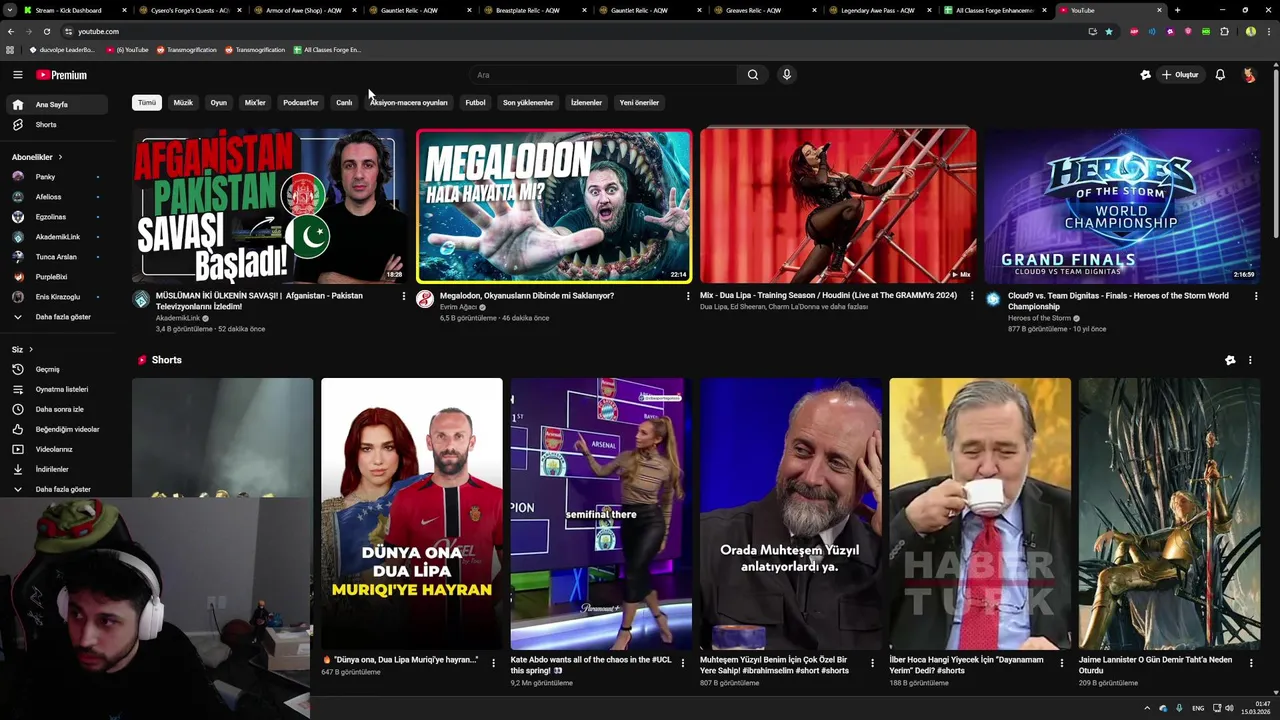Open options for İlber Hoca short
Image resolution: width=1280 pixels, height=720 pixels.
[x=1062, y=663]
